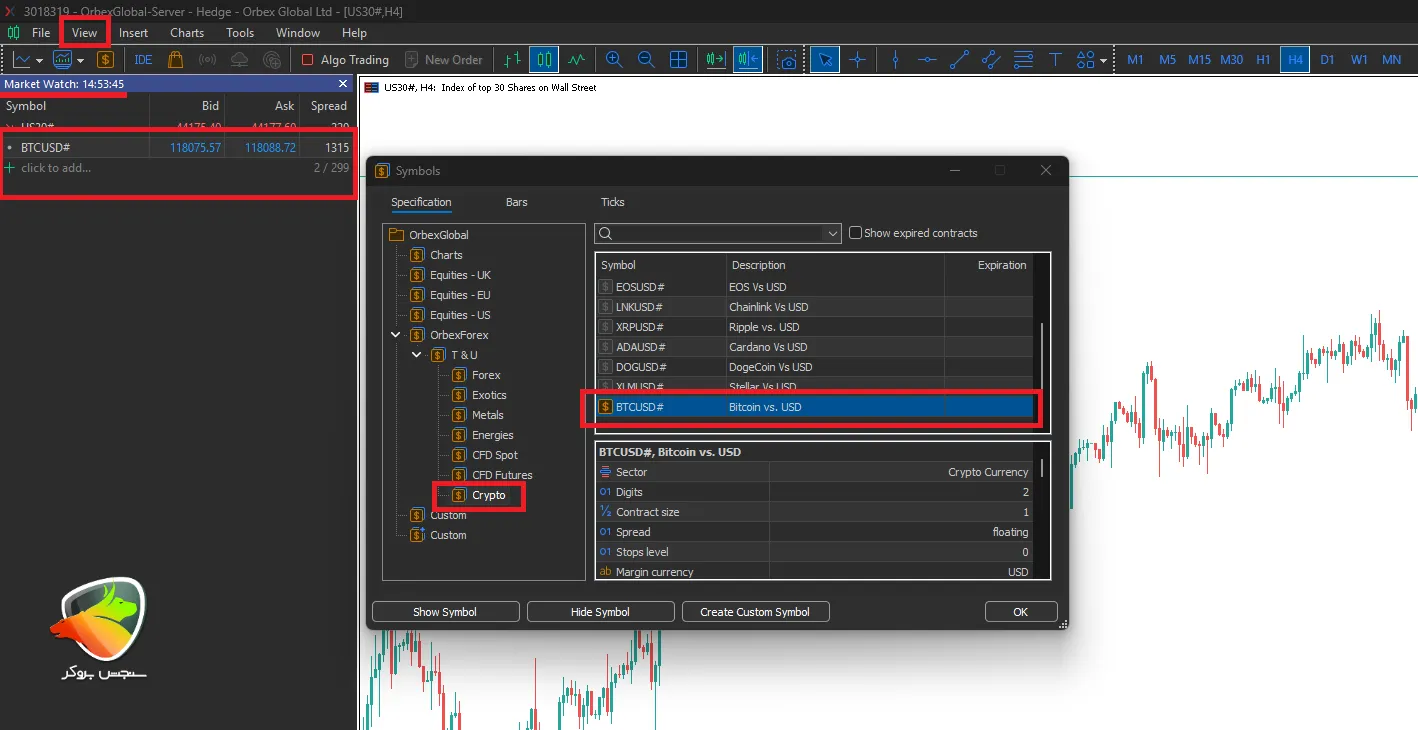Click the Symbols dollar icon in toolbar
Image resolution: width=1418 pixels, height=730 pixels.
click(105, 60)
